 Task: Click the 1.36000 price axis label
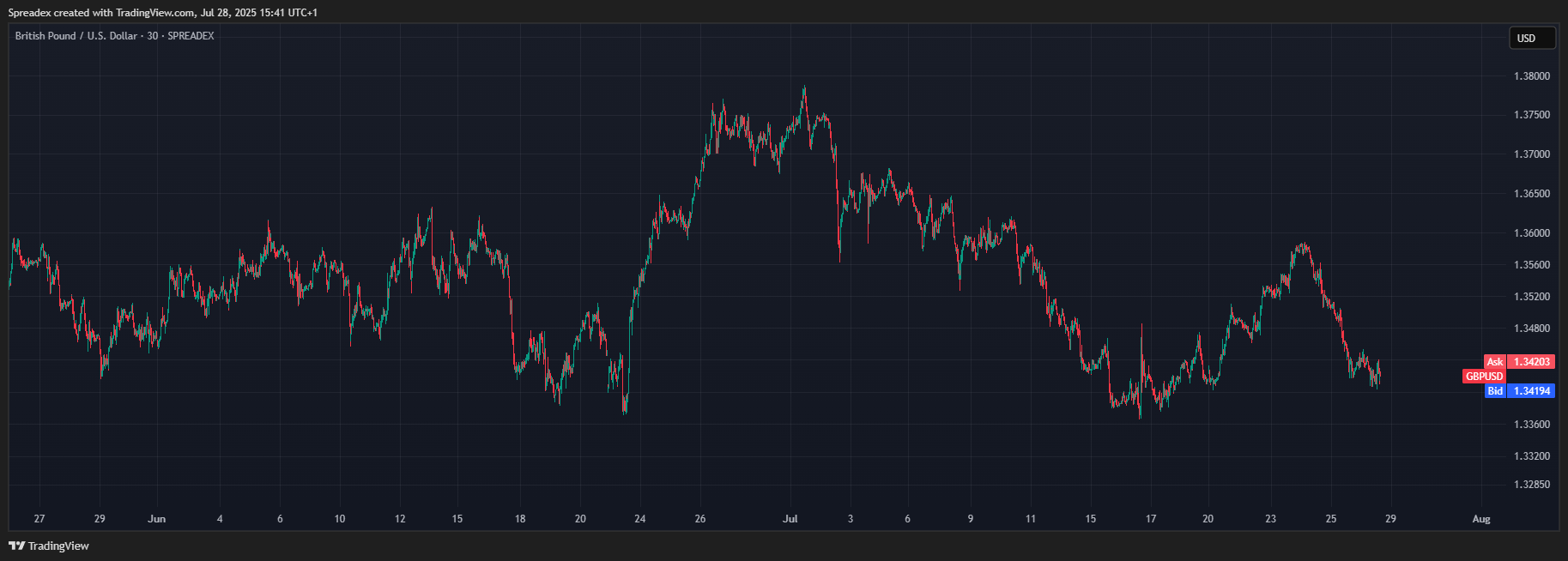click(x=1532, y=233)
